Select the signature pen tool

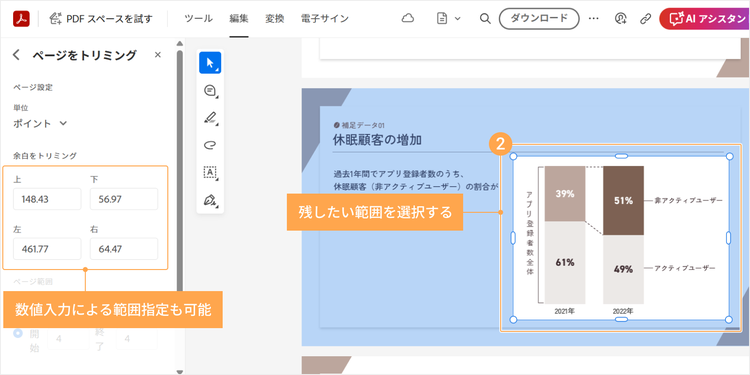tap(210, 199)
